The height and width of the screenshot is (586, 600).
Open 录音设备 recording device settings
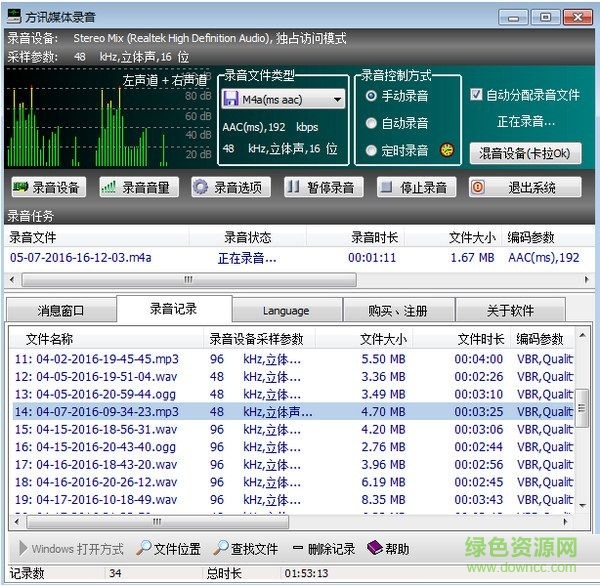coord(48,187)
